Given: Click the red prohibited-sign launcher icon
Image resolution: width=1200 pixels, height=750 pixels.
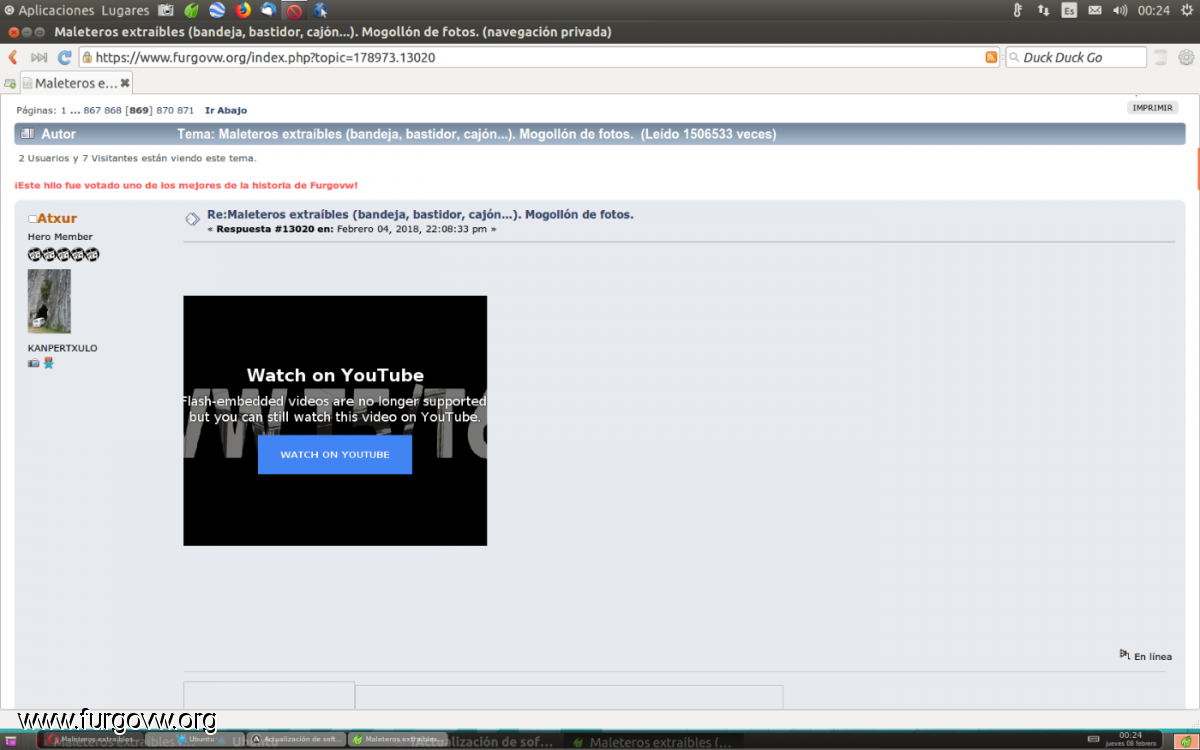Looking at the screenshot, I should pyautogui.click(x=294, y=11).
